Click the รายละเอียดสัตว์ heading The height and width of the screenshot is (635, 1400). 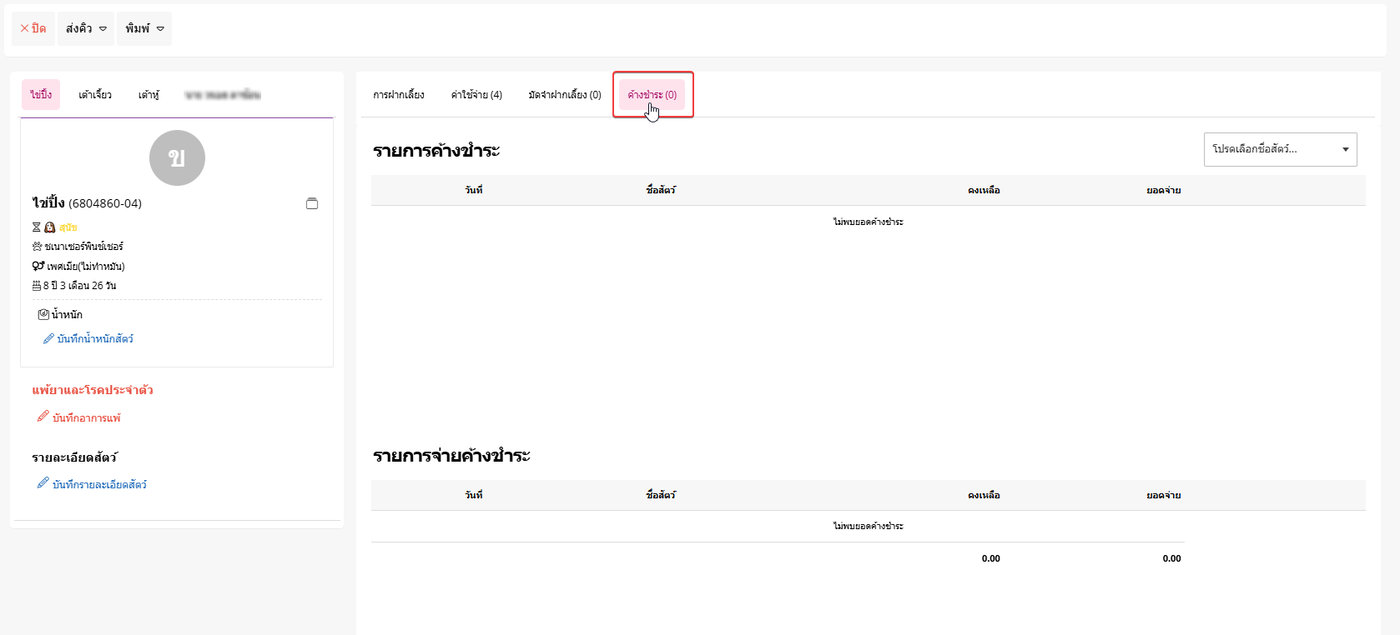coord(75,457)
